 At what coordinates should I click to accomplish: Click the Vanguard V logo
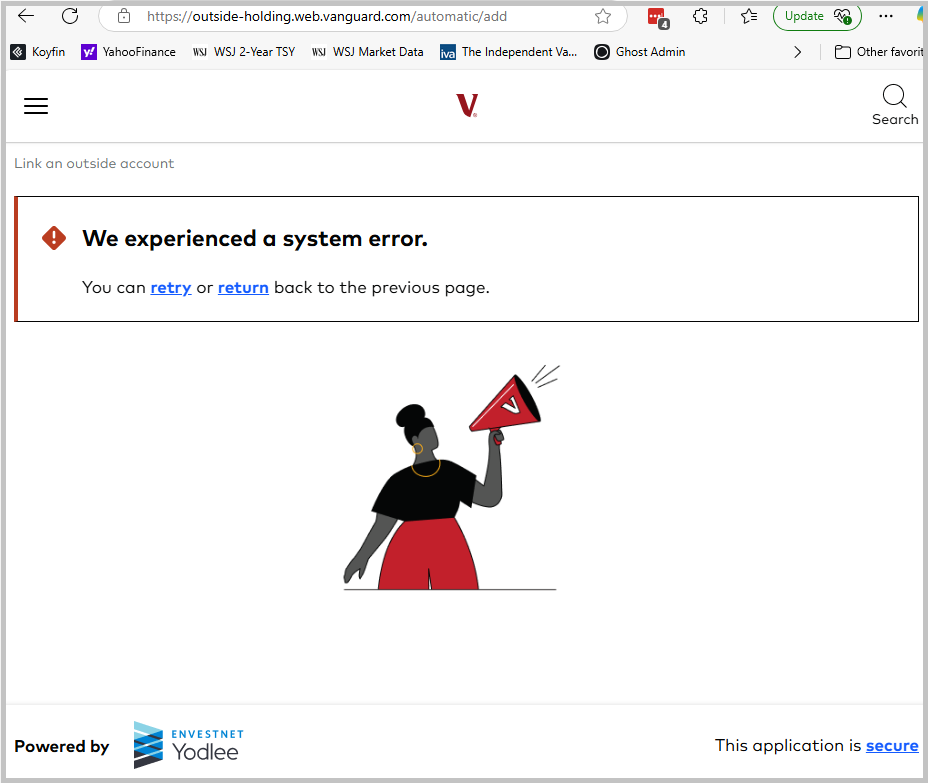[x=467, y=105]
